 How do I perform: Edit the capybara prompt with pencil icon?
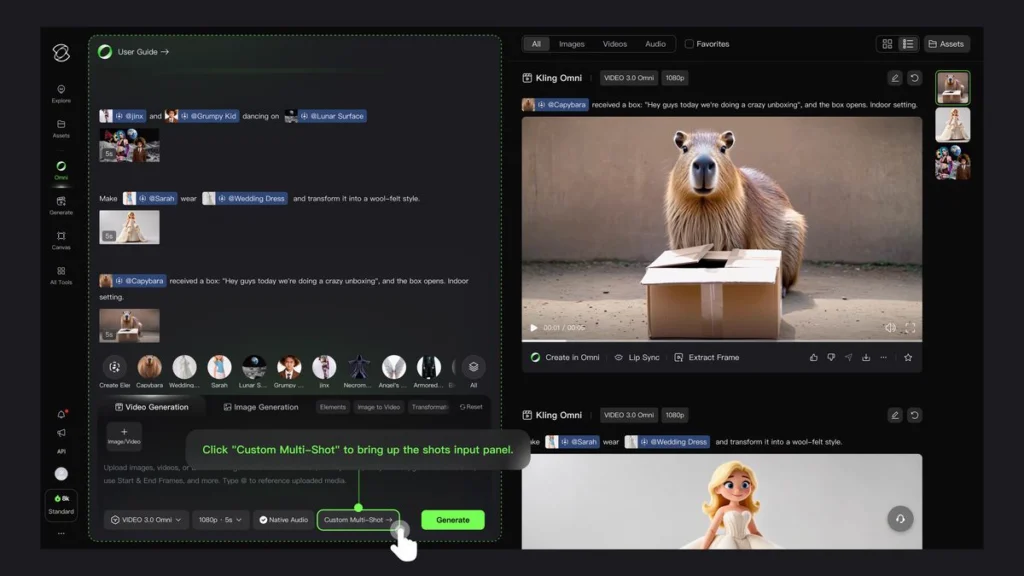[x=895, y=78]
